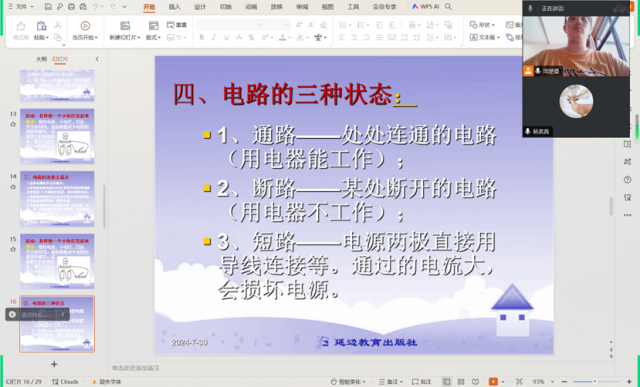Open the 插入 ribbon tab
Screen dimensions: 640x387
pyautogui.click(x=175, y=7)
